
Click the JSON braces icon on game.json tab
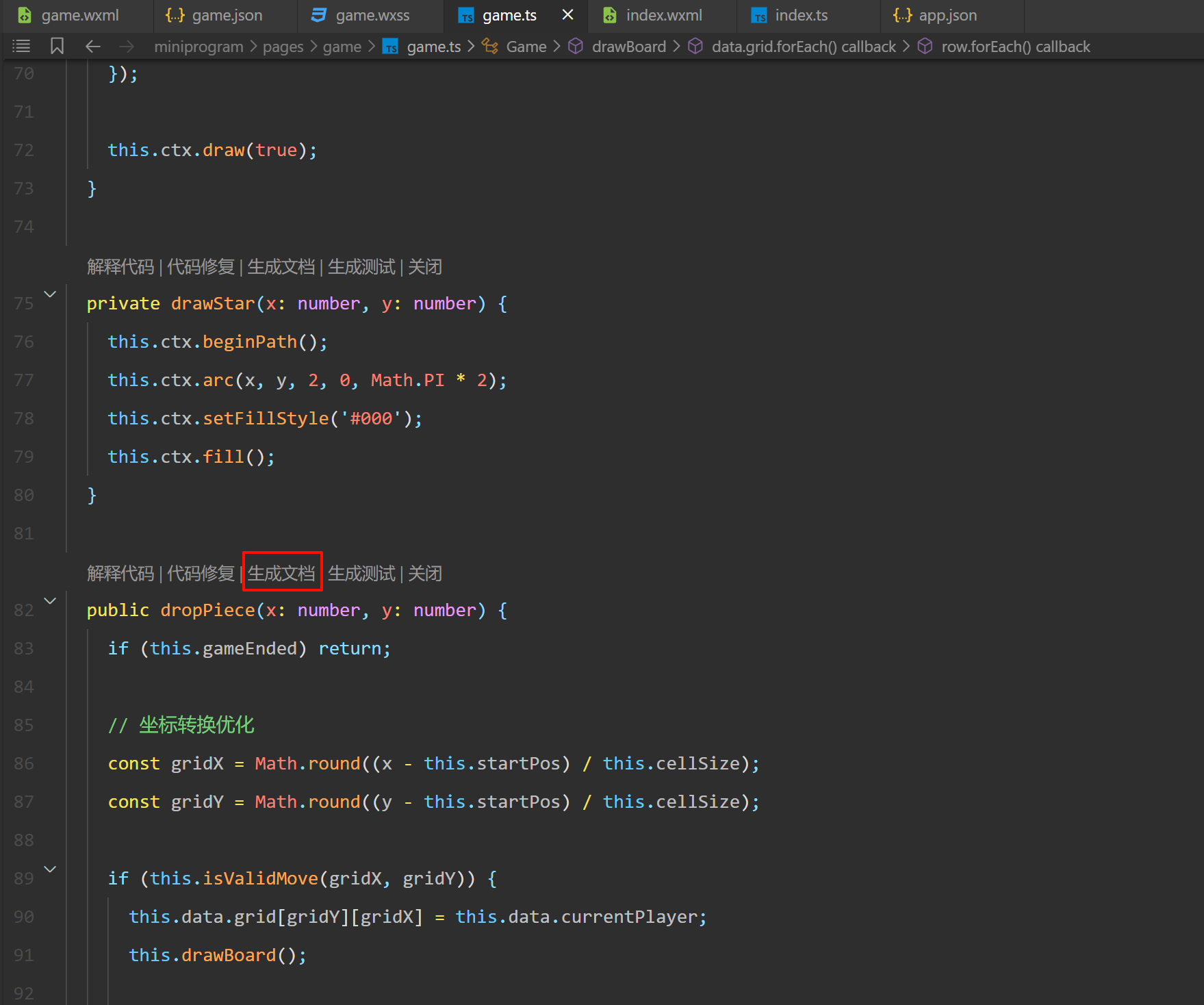click(x=175, y=15)
